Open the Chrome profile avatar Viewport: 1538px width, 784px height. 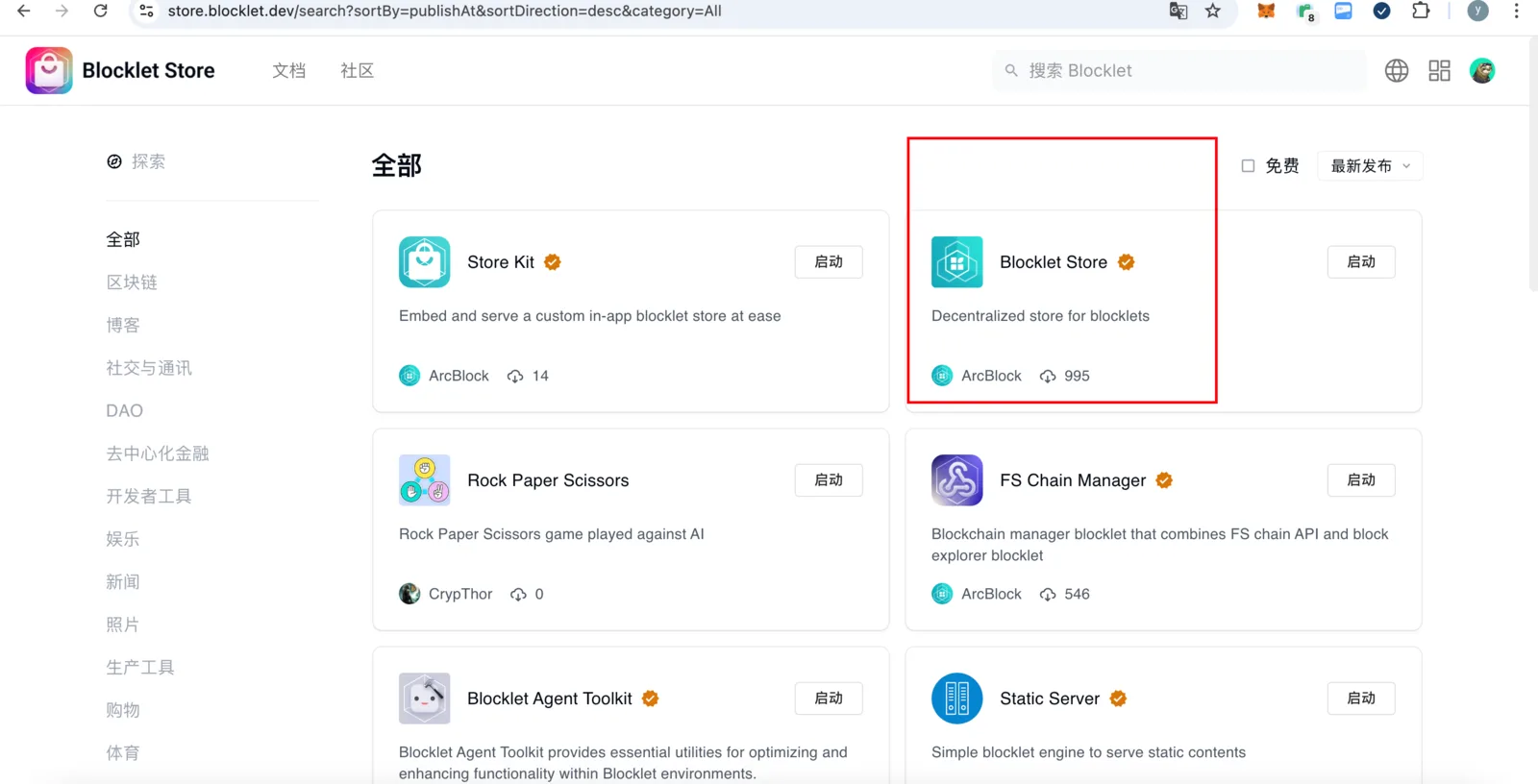(1478, 11)
